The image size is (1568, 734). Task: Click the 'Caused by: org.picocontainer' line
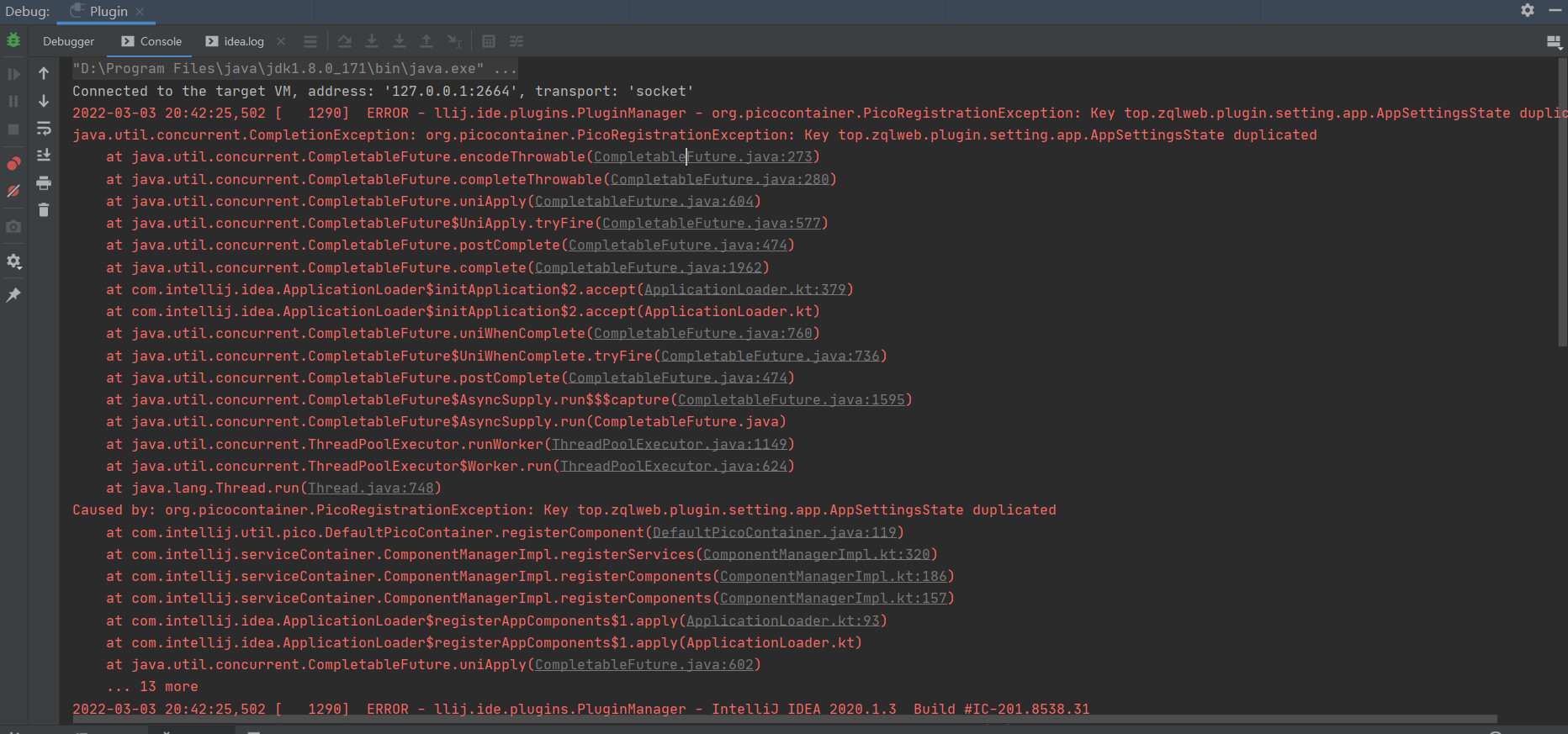tap(564, 510)
